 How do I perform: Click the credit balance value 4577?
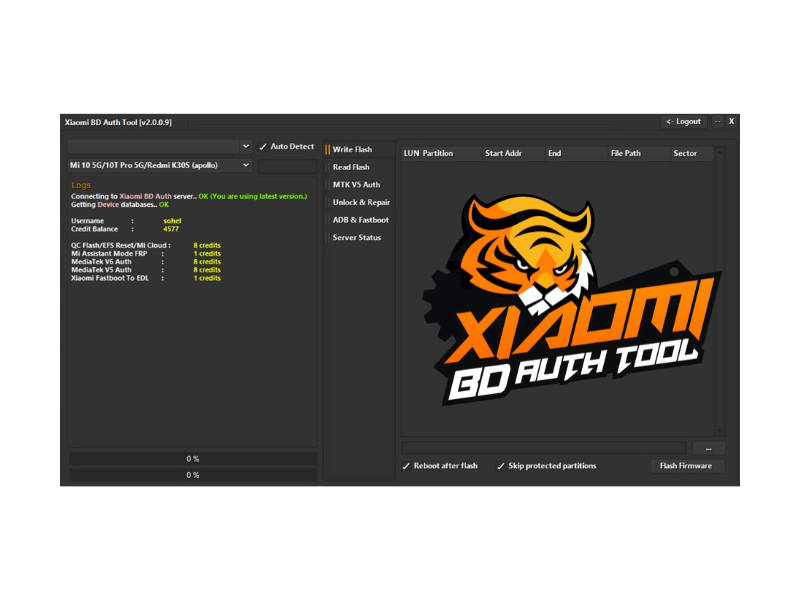(171, 229)
